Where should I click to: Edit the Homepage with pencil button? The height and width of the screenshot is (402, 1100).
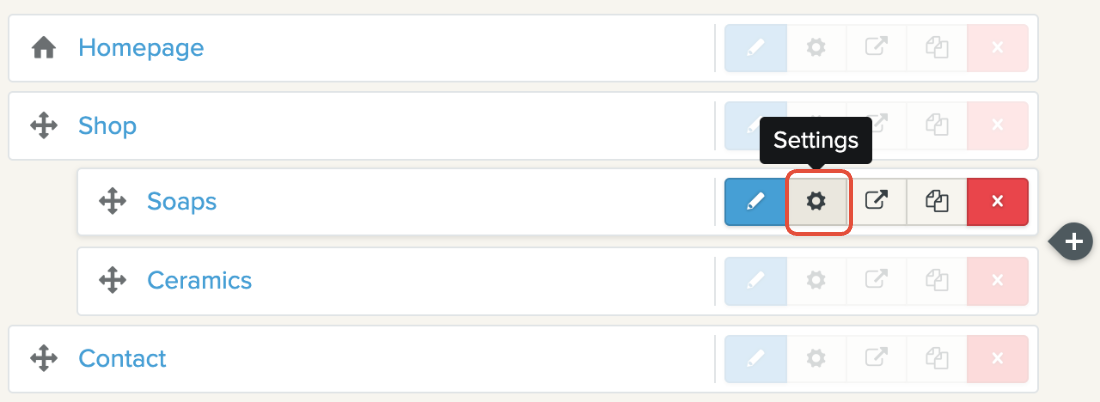(x=756, y=48)
